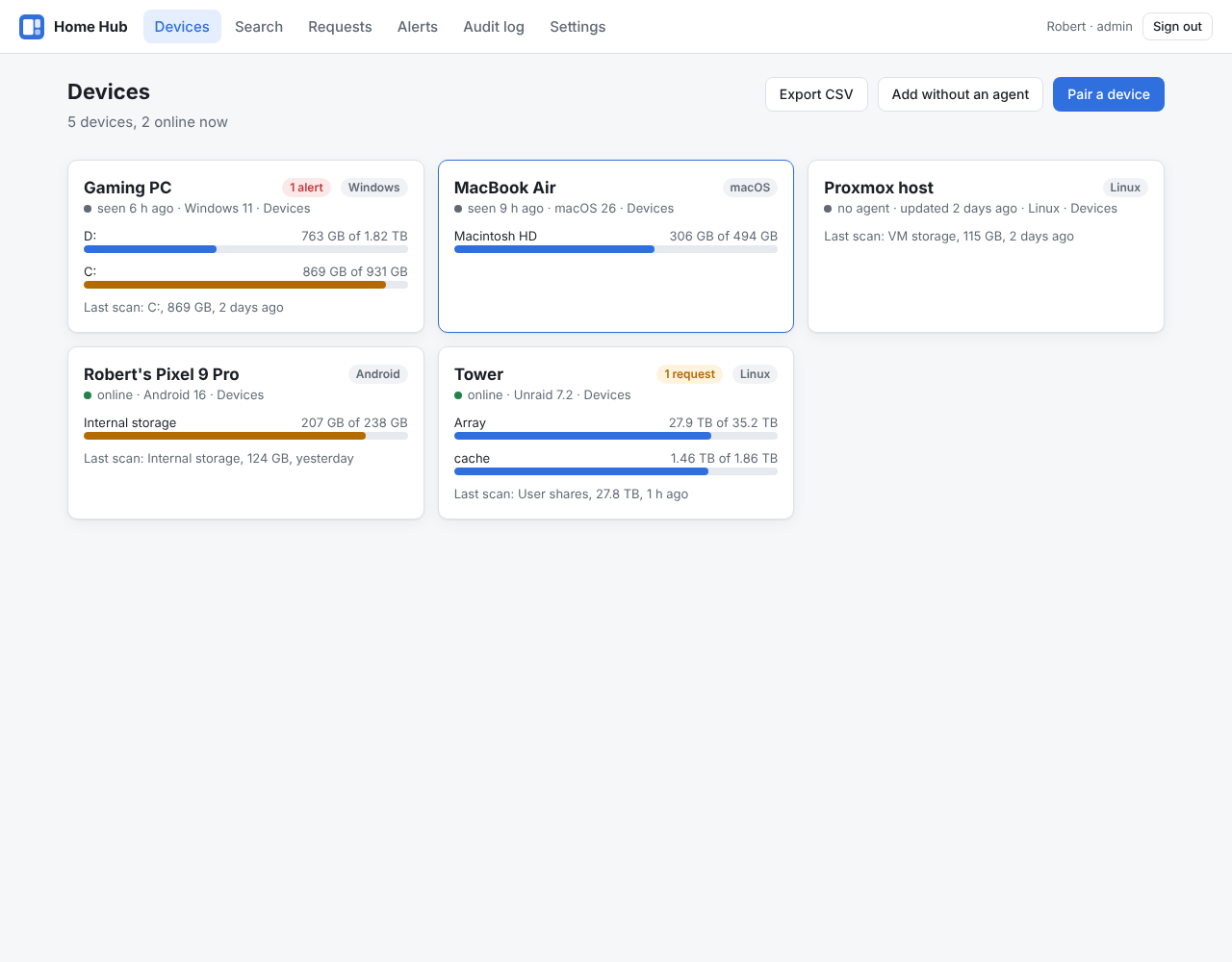Click the Gaming PC C: usage bar

coord(245,285)
